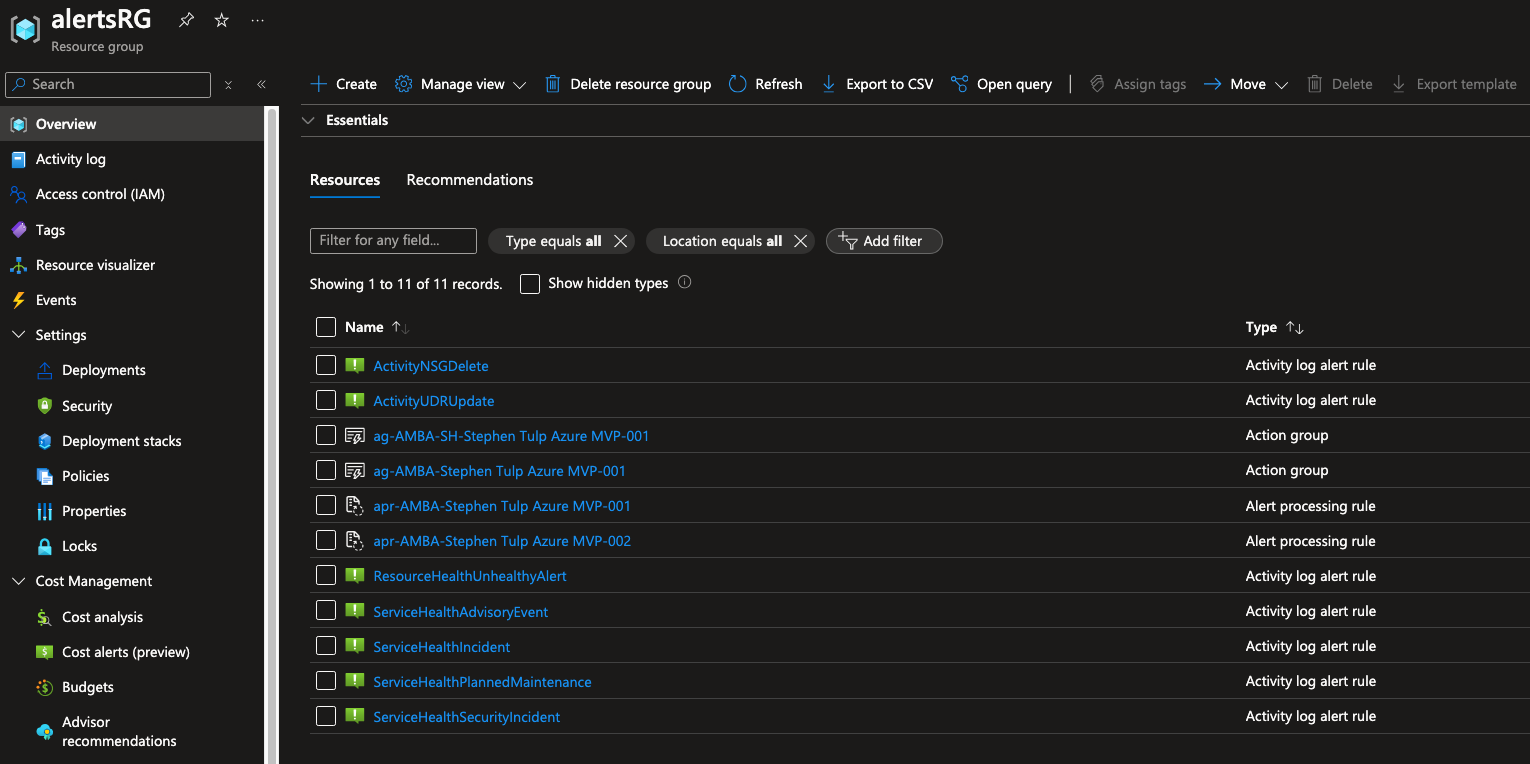Open Policies in the sidebar menu
Screen dimensions: 1530x764
click(86, 476)
